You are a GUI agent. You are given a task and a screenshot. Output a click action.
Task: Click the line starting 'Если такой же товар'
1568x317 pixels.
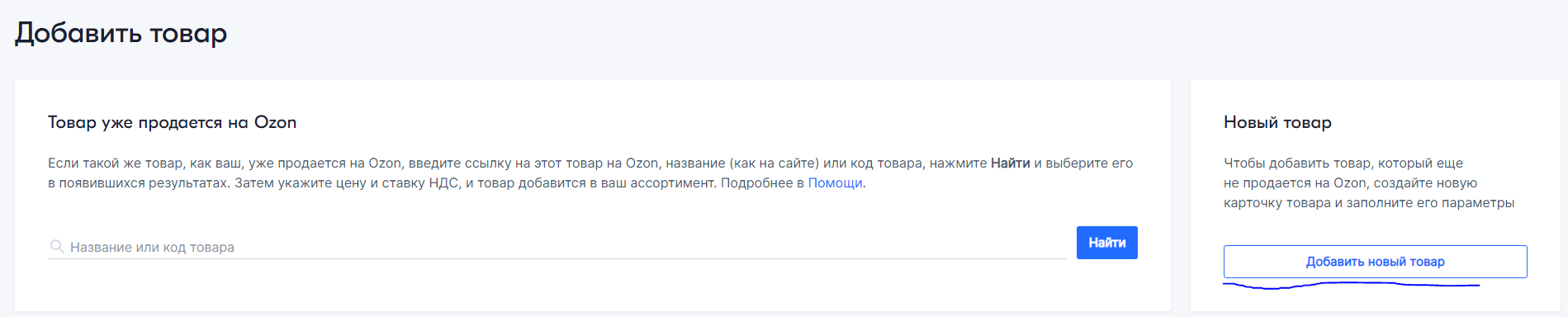tap(590, 163)
